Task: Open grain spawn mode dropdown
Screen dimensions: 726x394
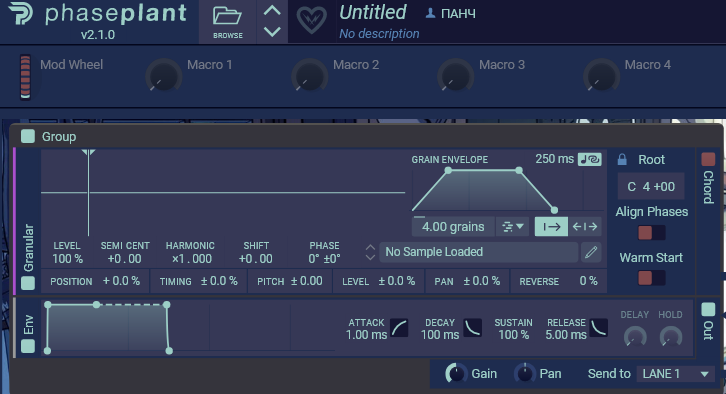Action: click(x=513, y=226)
